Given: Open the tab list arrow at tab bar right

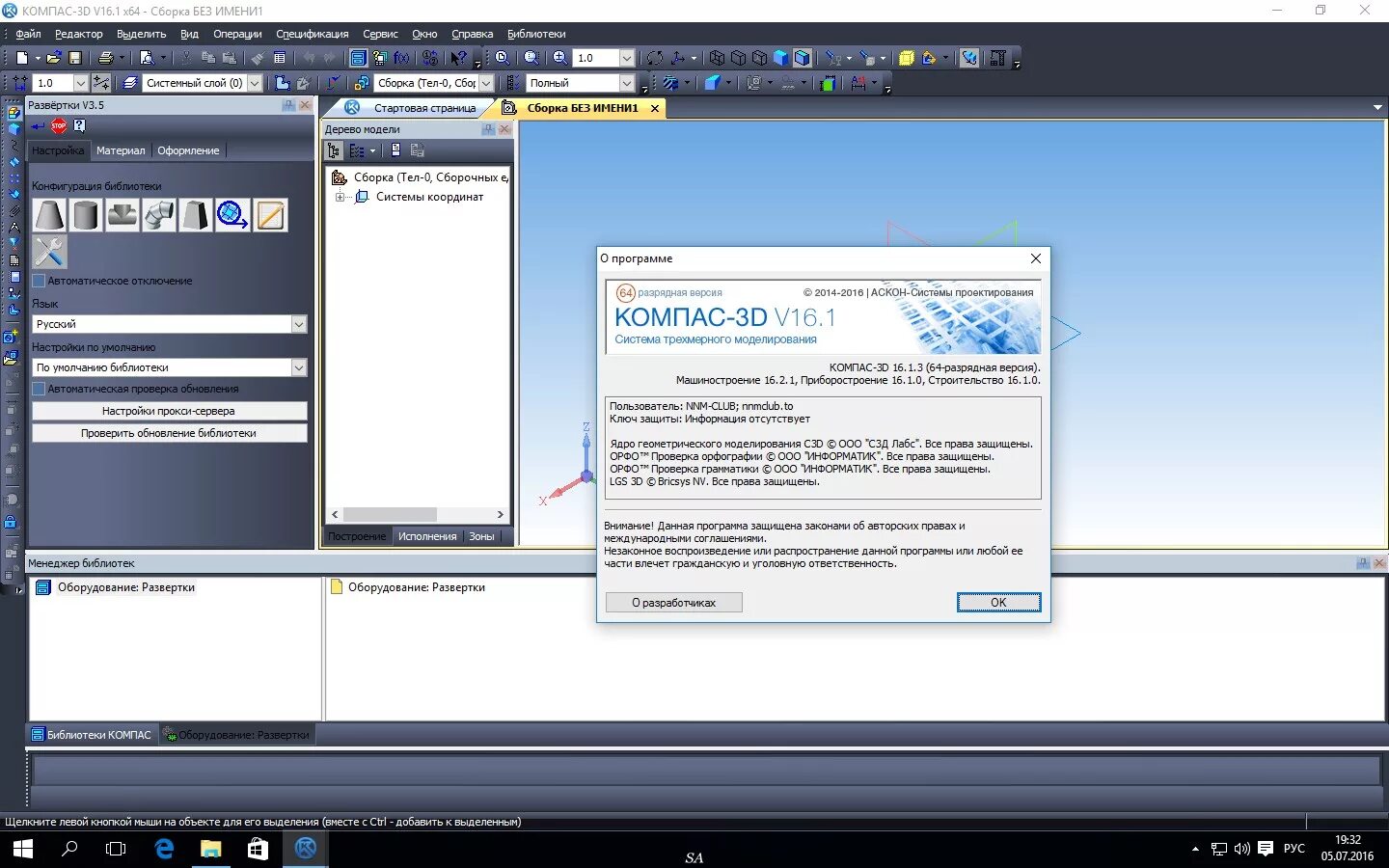Looking at the screenshot, I should tap(1377, 108).
